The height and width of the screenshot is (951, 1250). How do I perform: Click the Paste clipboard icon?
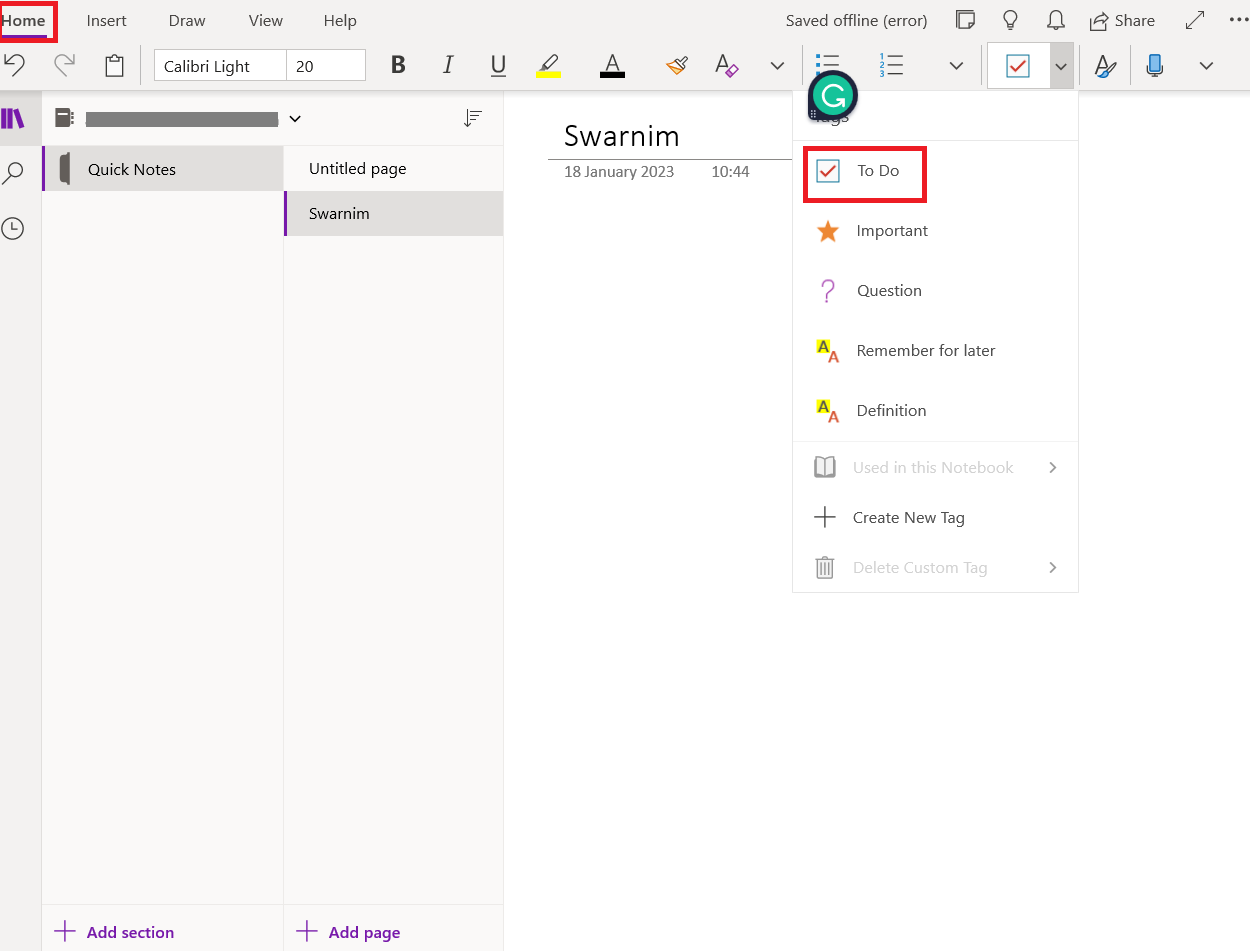pos(115,66)
